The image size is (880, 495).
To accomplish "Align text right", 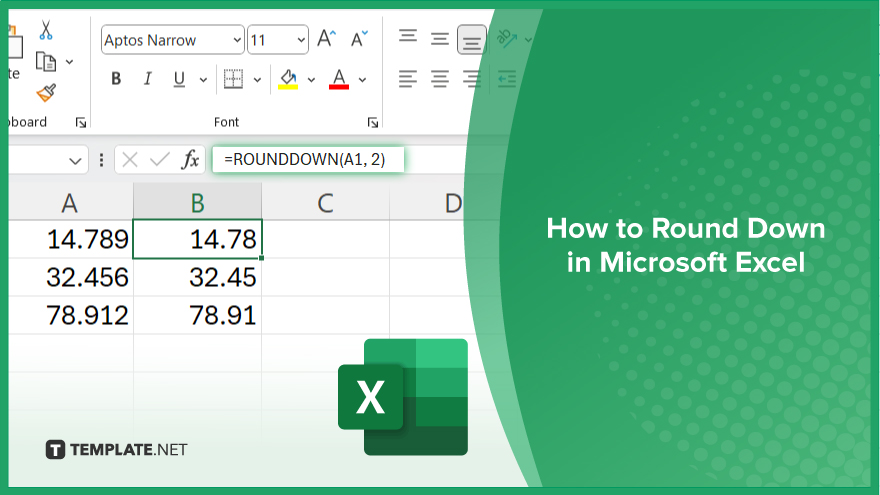I will (x=472, y=79).
